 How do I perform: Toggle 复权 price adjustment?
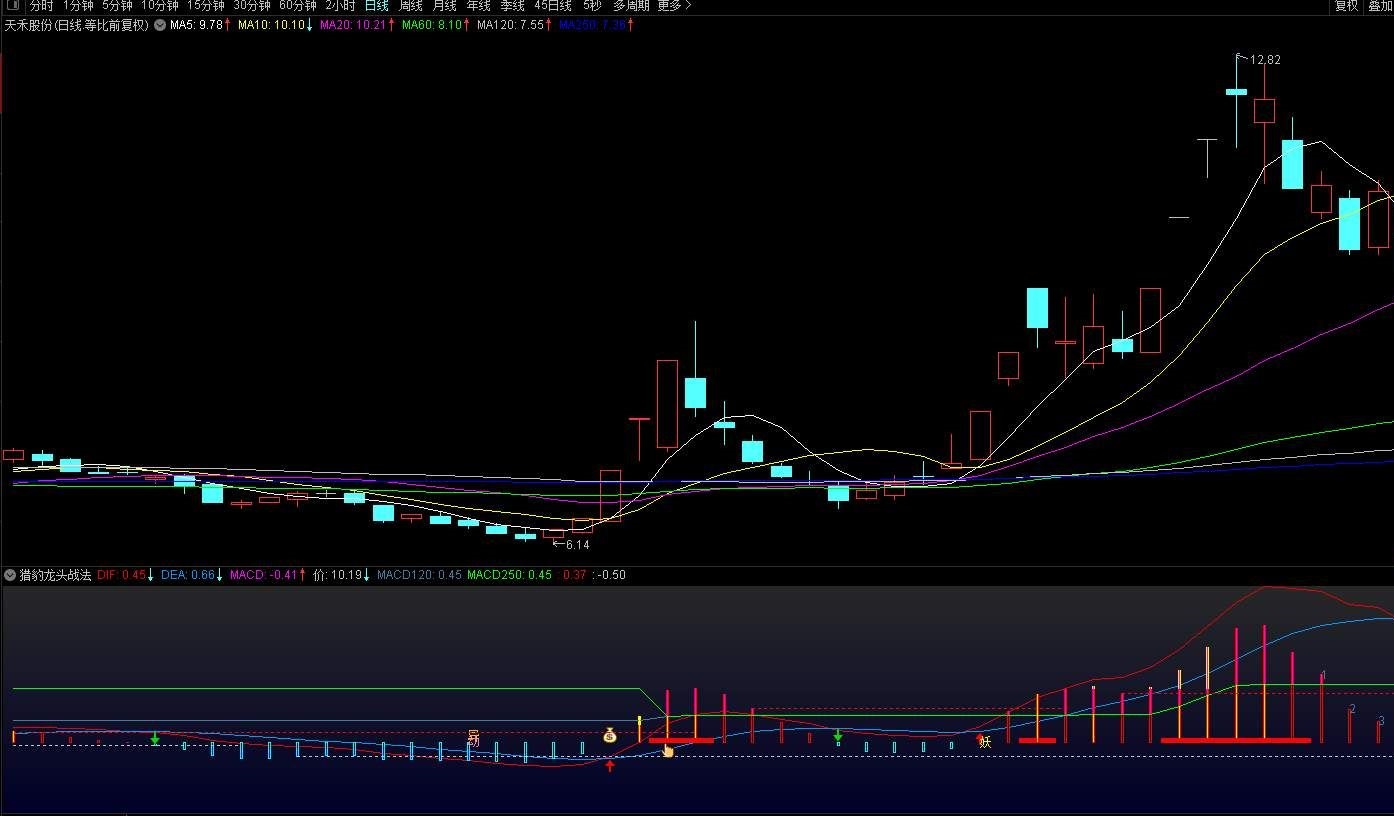(1346, 5)
